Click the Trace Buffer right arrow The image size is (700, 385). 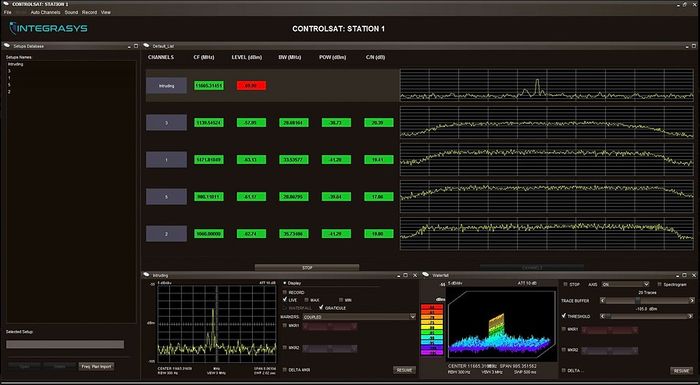pyautogui.click(x=692, y=301)
